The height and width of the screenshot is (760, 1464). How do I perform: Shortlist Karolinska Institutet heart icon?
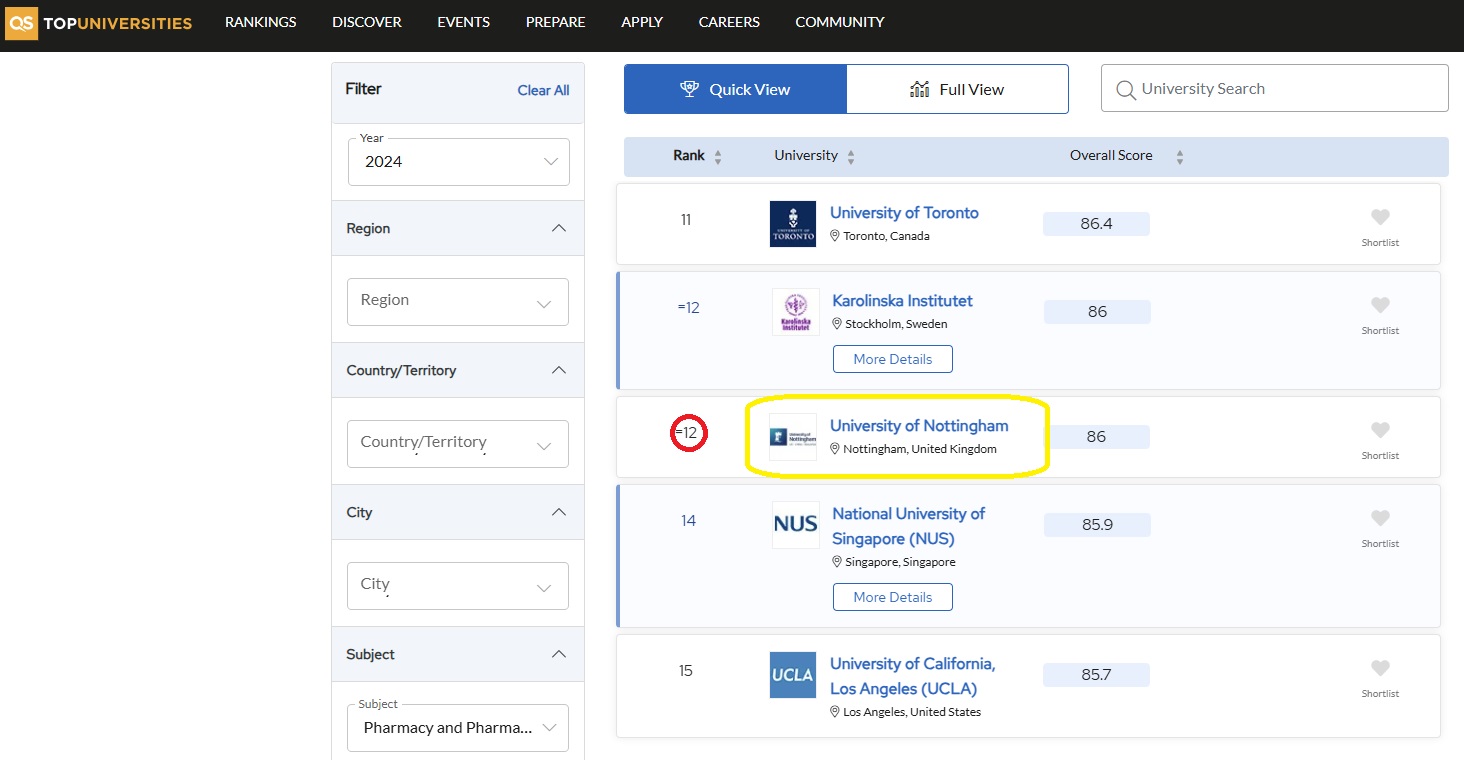pos(1380,305)
